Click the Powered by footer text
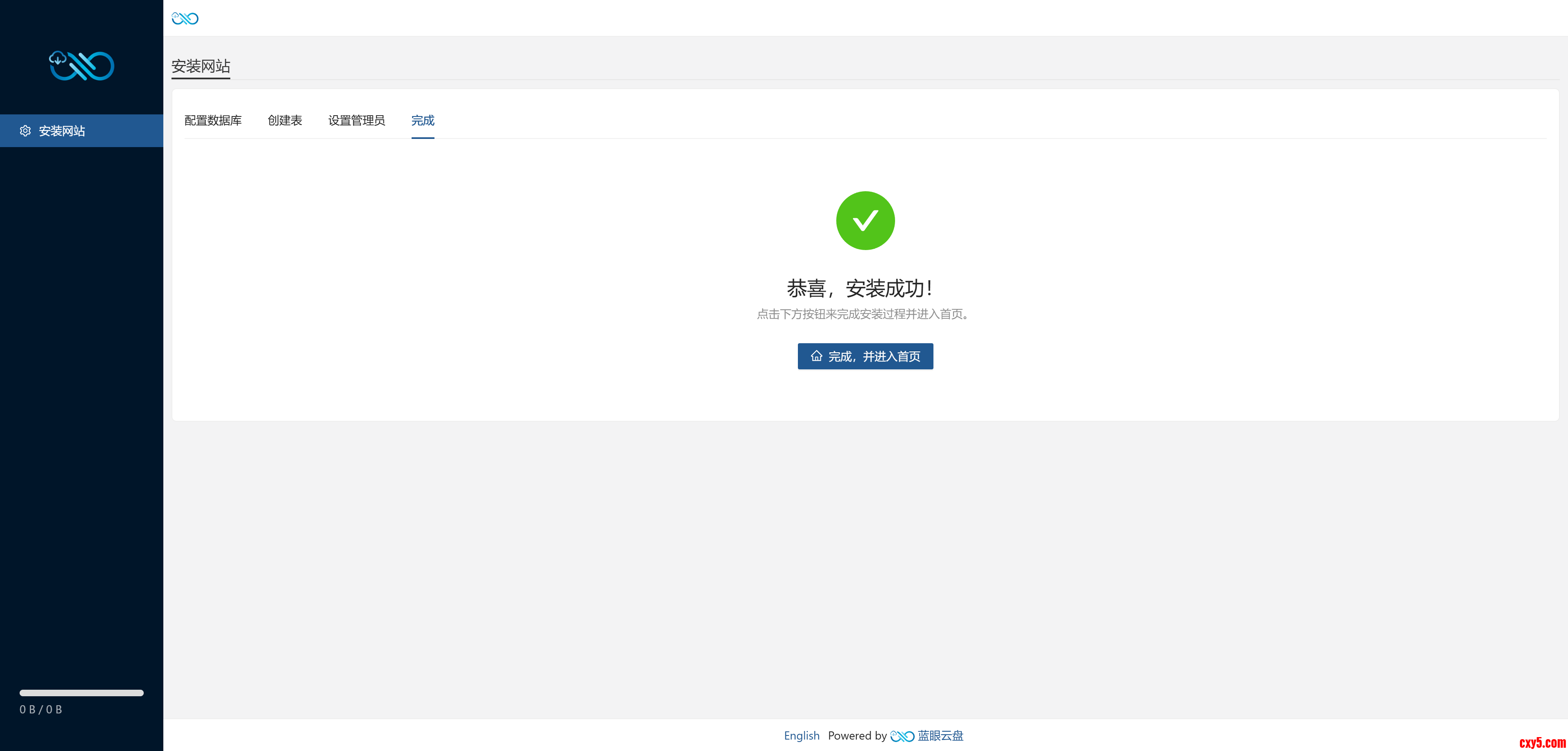This screenshot has height=751, width=1568. (857, 736)
